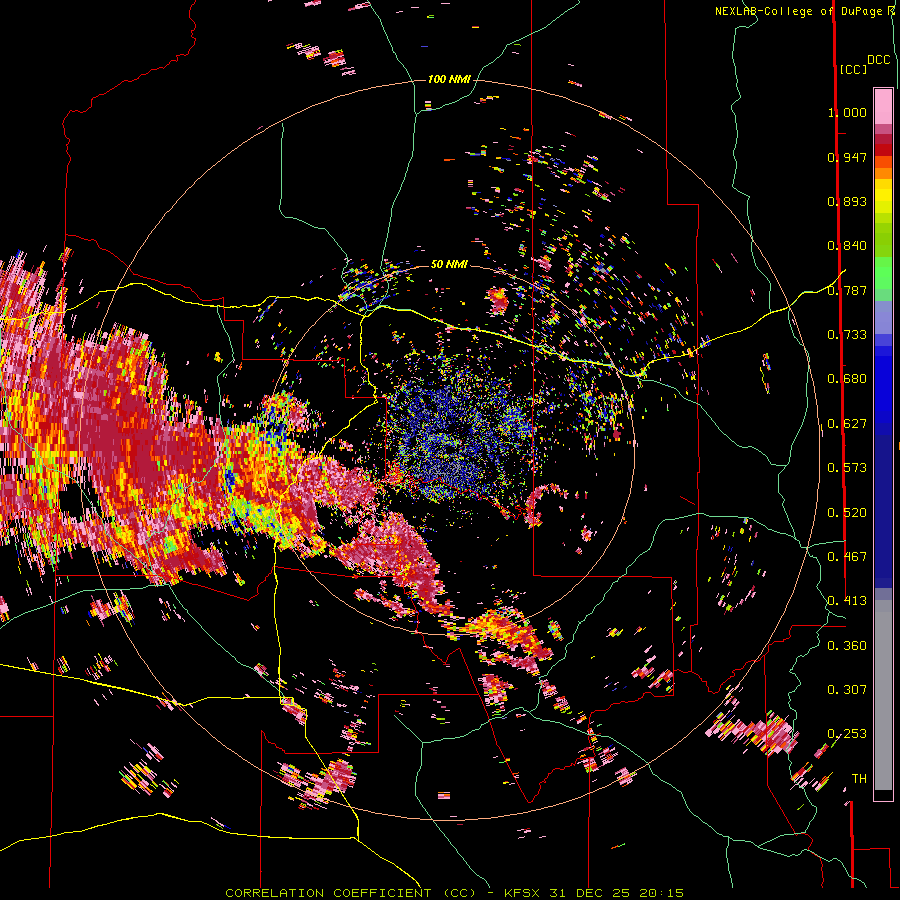Select the 0.413 legend value
This screenshot has height=900, width=900.
click(847, 601)
